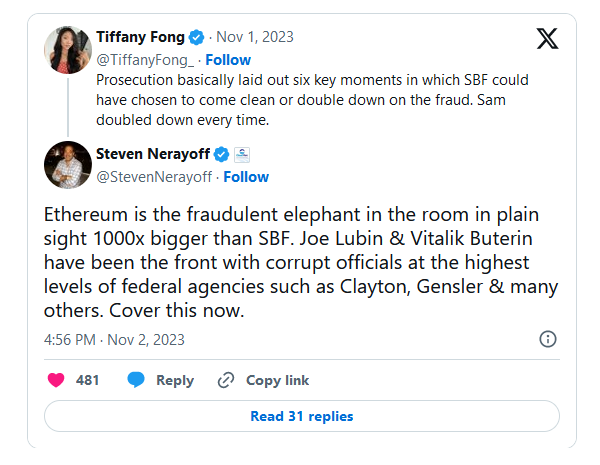Image resolution: width=600 pixels, height=465 pixels.
Task: Click the copy link chain icon
Action: point(226,380)
